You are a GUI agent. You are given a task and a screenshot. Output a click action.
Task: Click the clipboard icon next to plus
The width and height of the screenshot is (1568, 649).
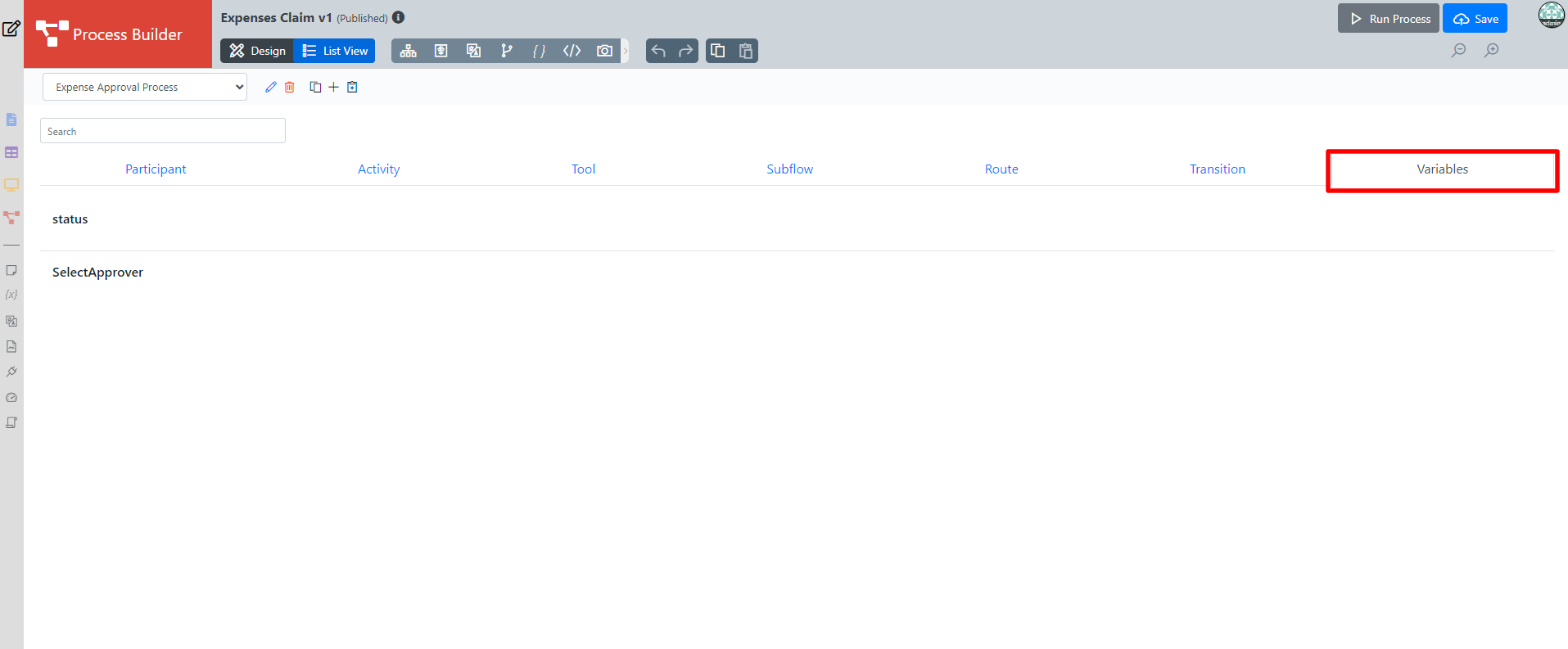point(352,87)
